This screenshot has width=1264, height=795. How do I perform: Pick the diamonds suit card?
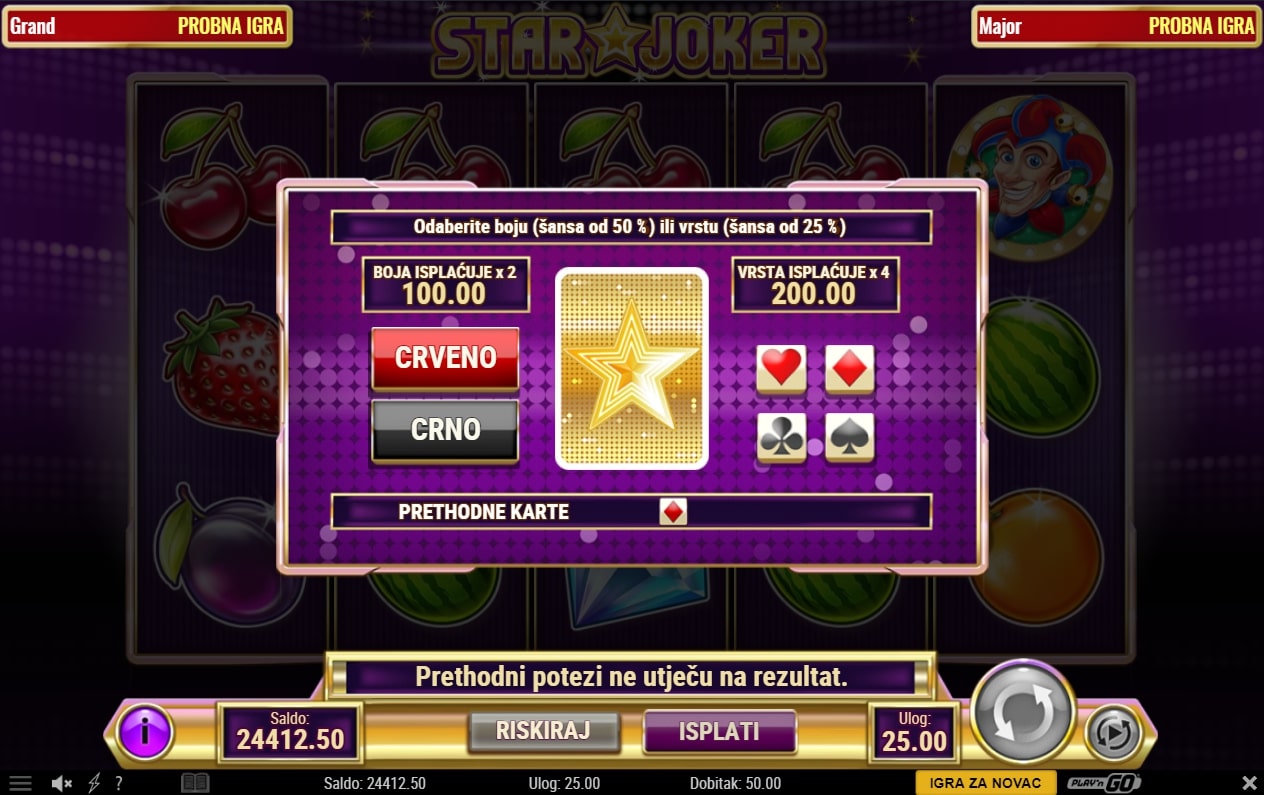click(x=850, y=369)
